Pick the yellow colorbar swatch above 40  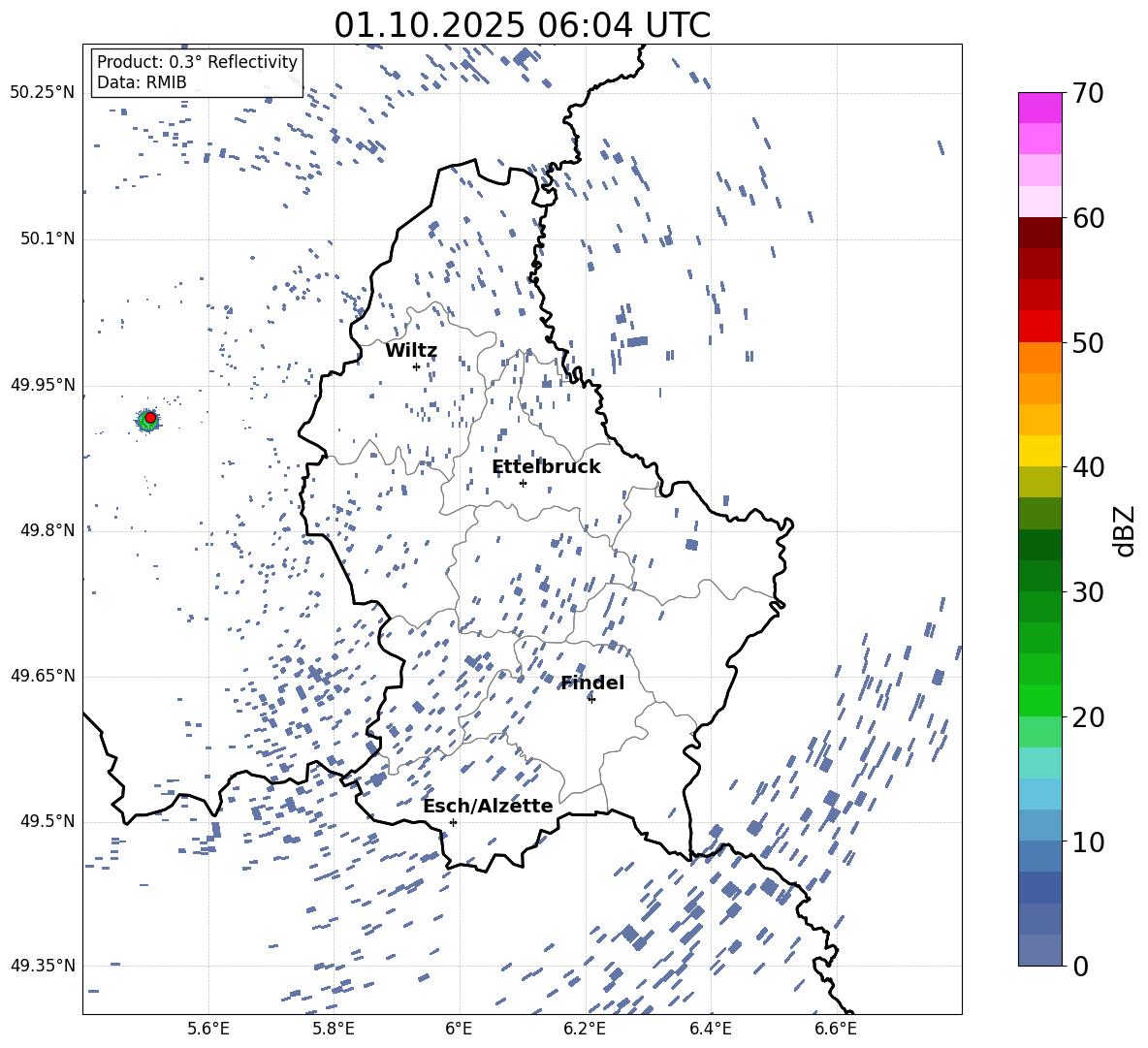click(1039, 450)
